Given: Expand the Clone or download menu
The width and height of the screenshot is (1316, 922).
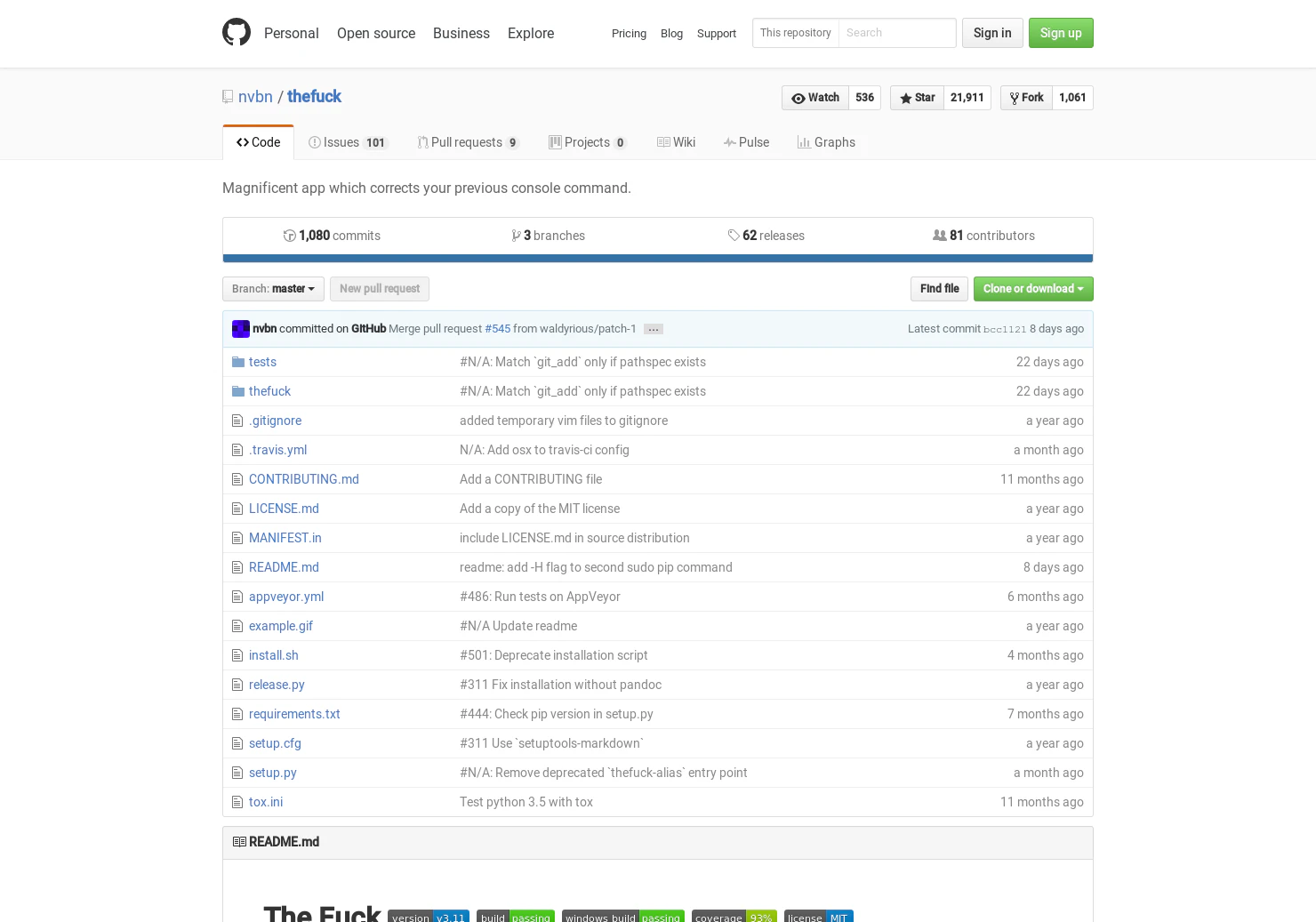Looking at the screenshot, I should tap(1033, 289).
